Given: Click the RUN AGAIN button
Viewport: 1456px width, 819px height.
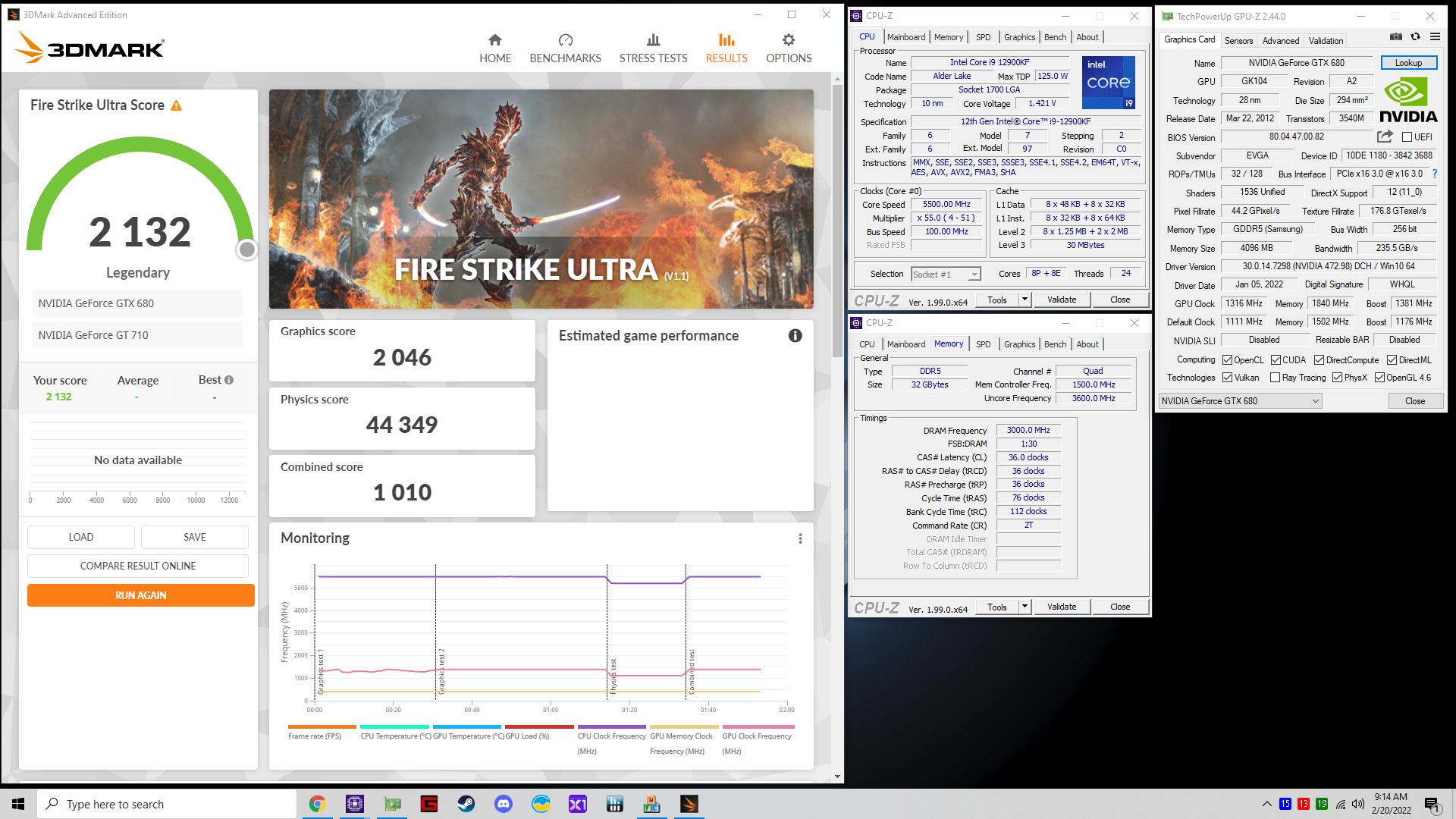Looking at the screenshot, I should pyautogui.click(x=141, y=595).
